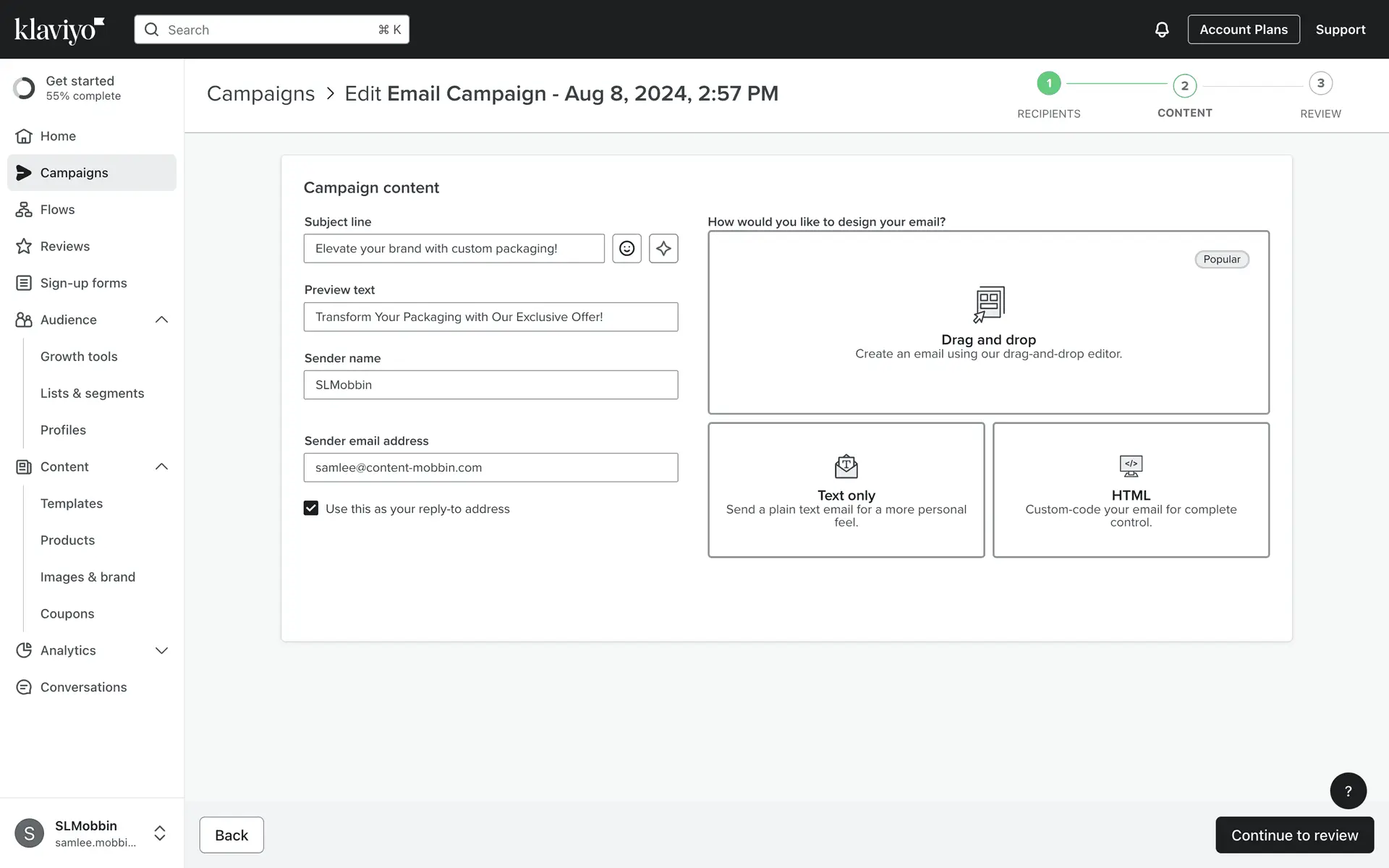The width and height of the screenshot is (1389, 868).
Task: Collapse the Audience section
Action: pos(161,320)
